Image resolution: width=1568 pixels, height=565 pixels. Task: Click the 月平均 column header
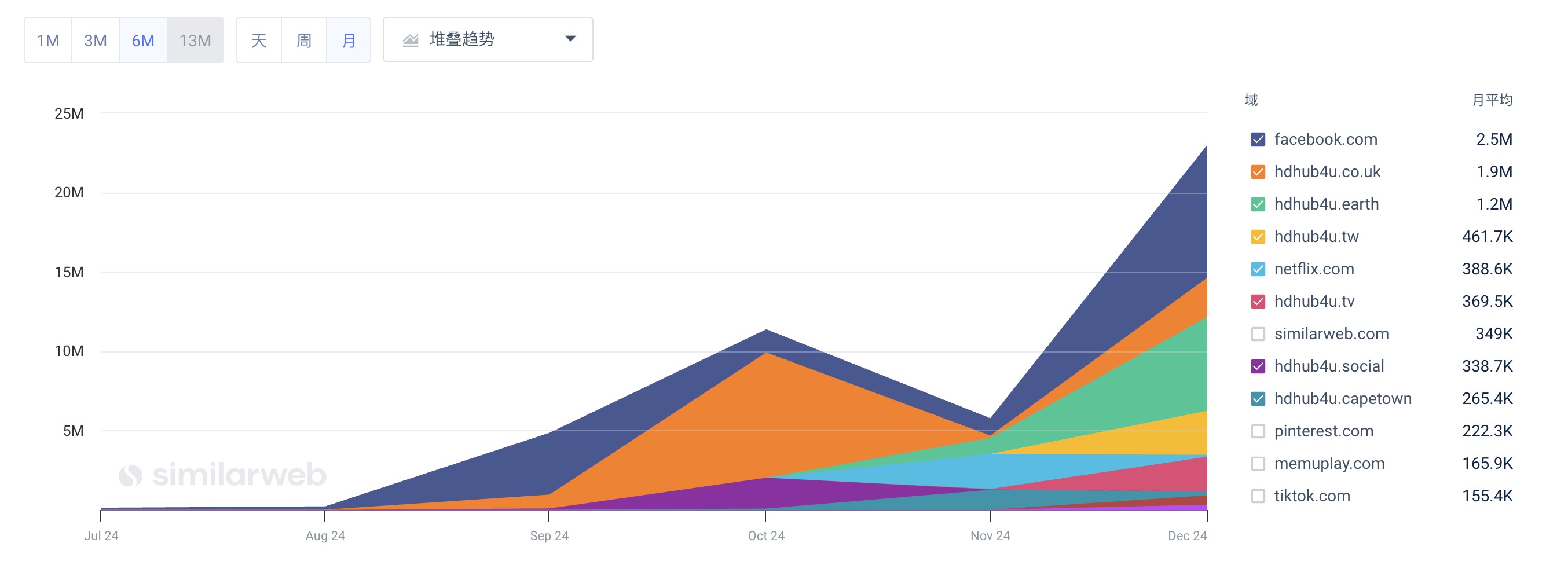[1492, 100]
